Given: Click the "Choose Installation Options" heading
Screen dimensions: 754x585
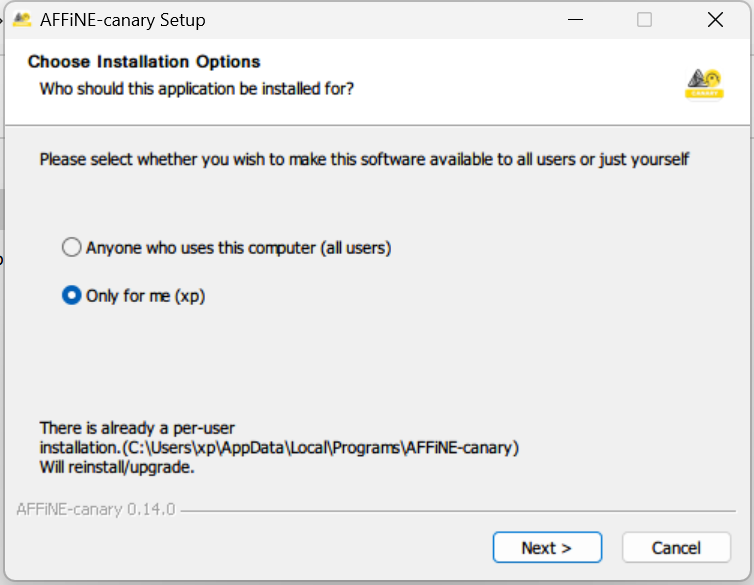Looking at the screenshot, I should (144, 62).
